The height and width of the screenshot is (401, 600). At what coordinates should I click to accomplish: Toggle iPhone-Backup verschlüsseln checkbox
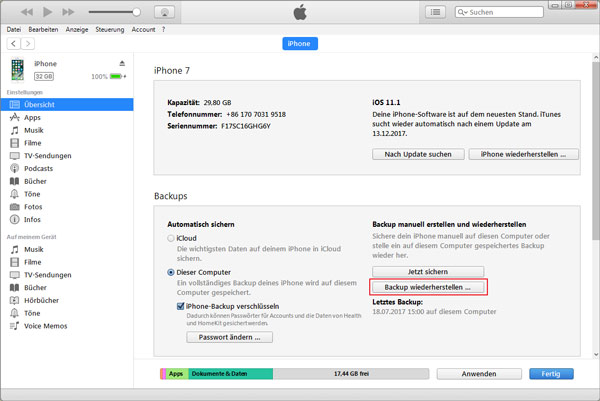[181, 306]
